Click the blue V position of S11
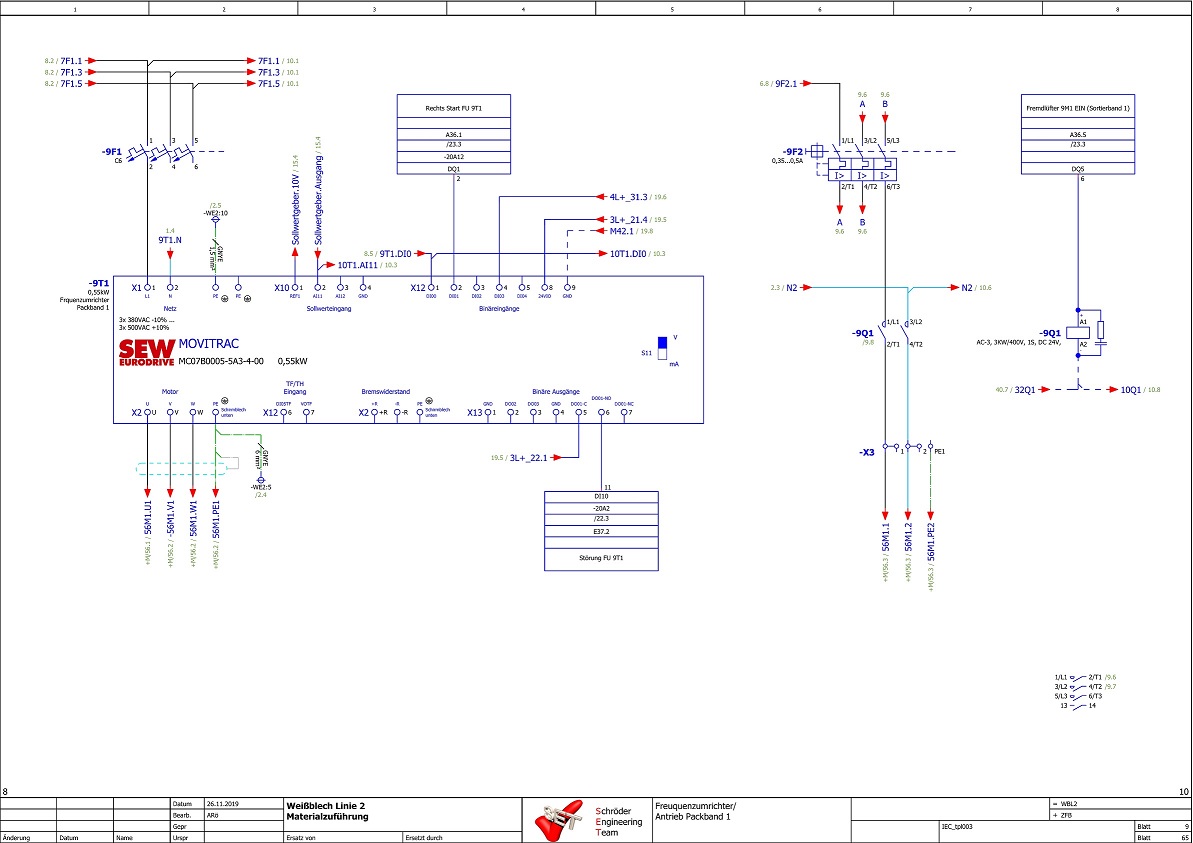Viewport: 1193px width, 843px height. pyautogui.click(x=661, y=342)
